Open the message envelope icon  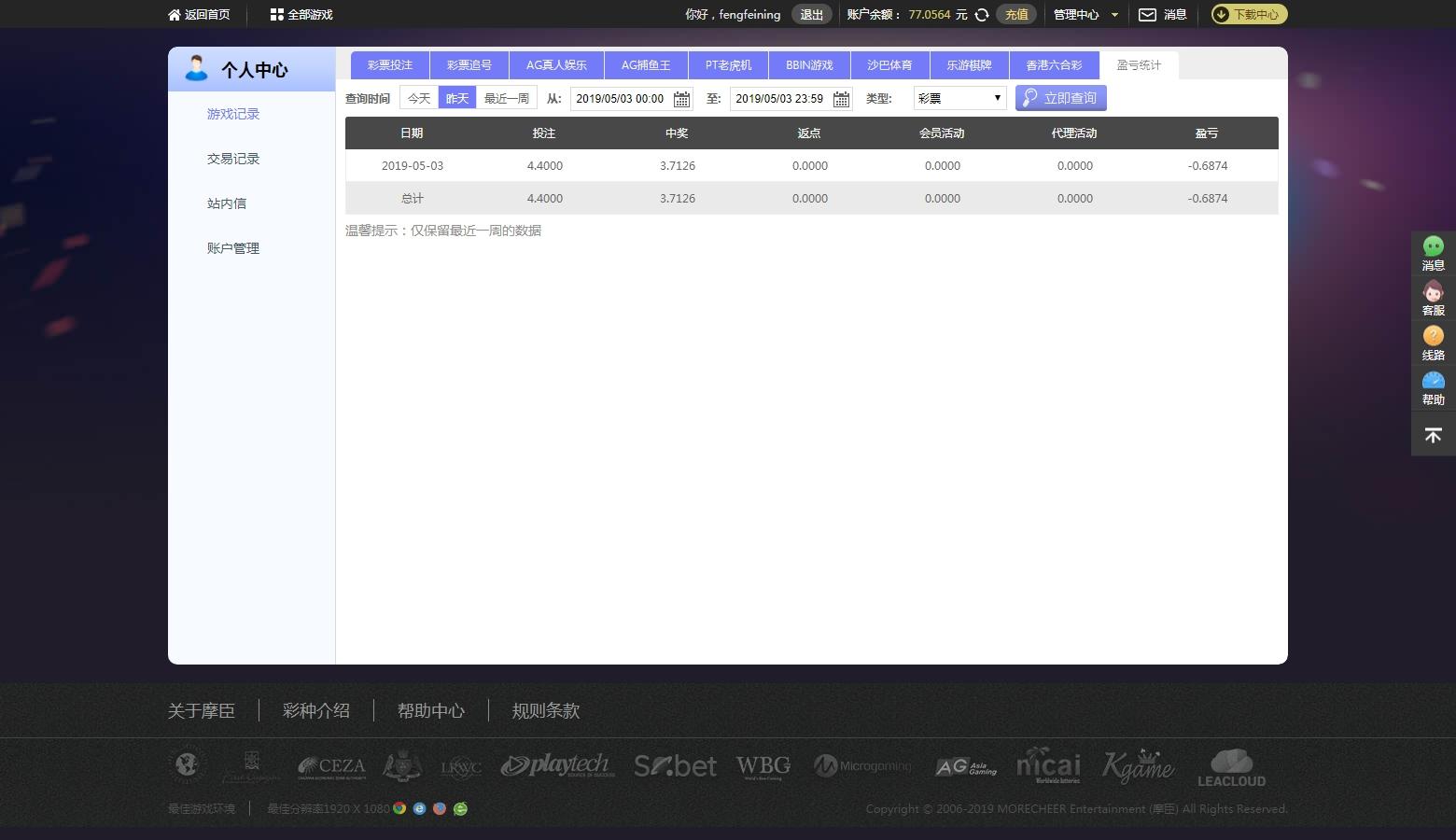pos(1147,15)
